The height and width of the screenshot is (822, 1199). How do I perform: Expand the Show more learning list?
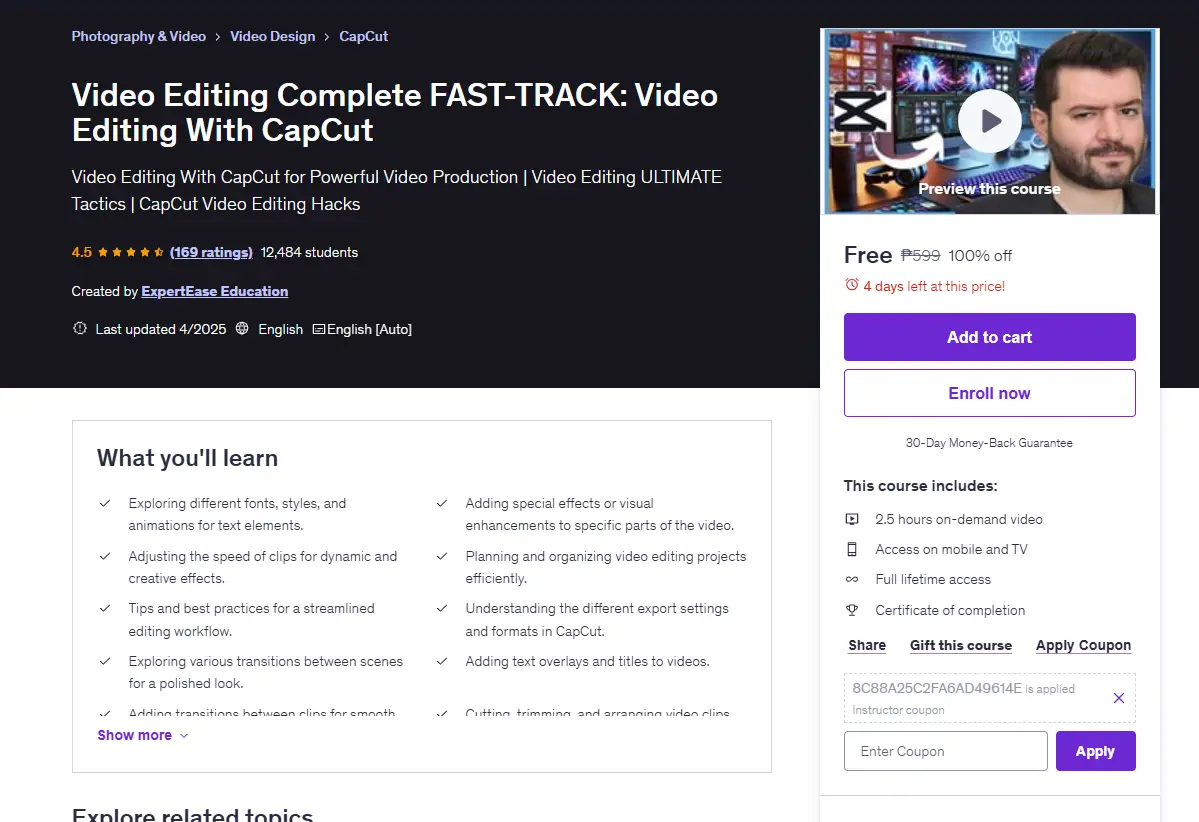point(142,735)
